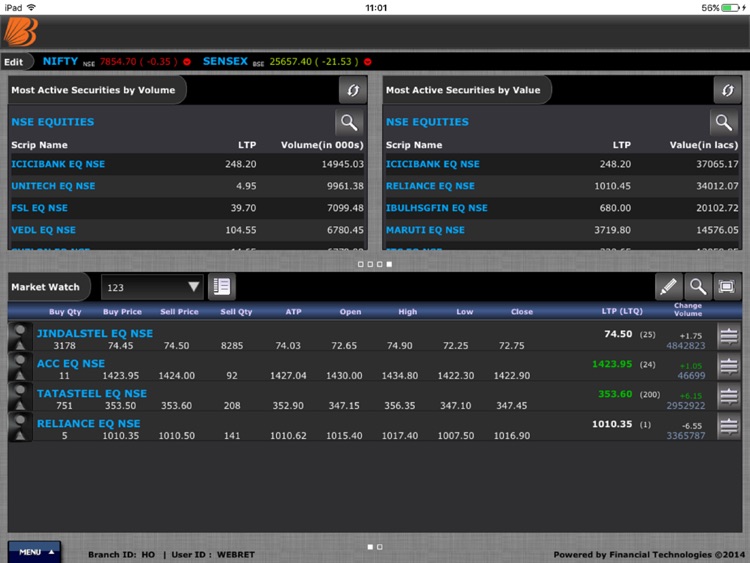Click the Buy Price column header
The height and width of the screenshot is (563, 750).
[x=122, y=312]
